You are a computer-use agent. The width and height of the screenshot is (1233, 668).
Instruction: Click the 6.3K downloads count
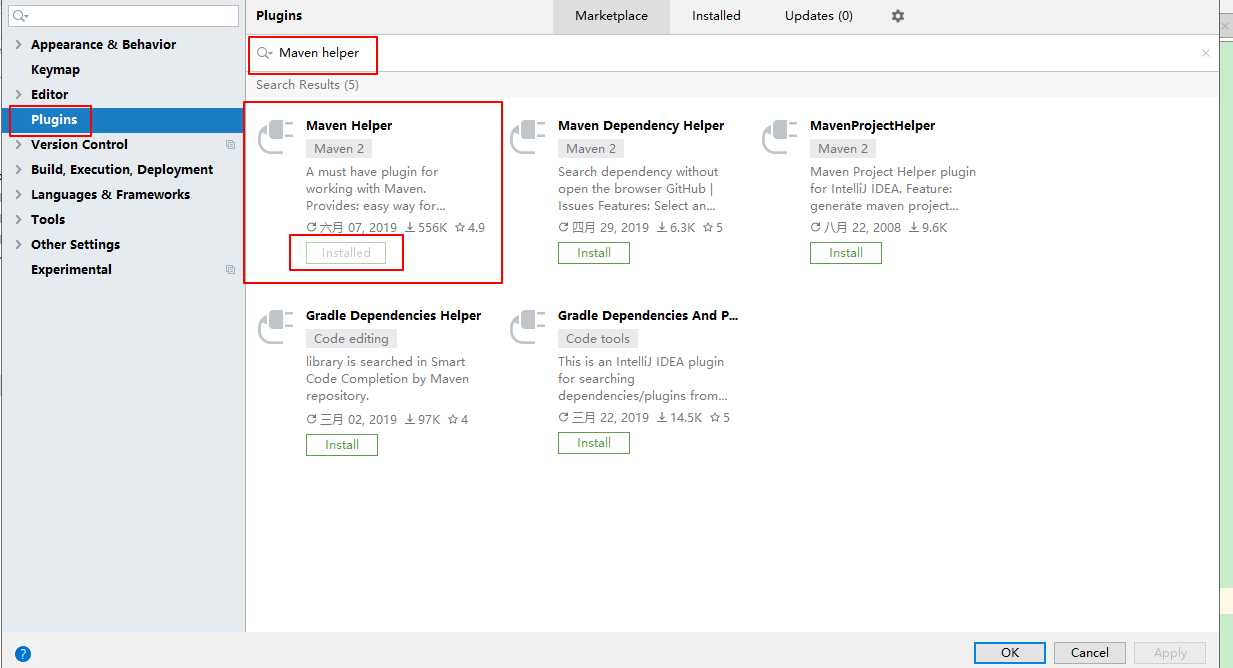(676, 228)
